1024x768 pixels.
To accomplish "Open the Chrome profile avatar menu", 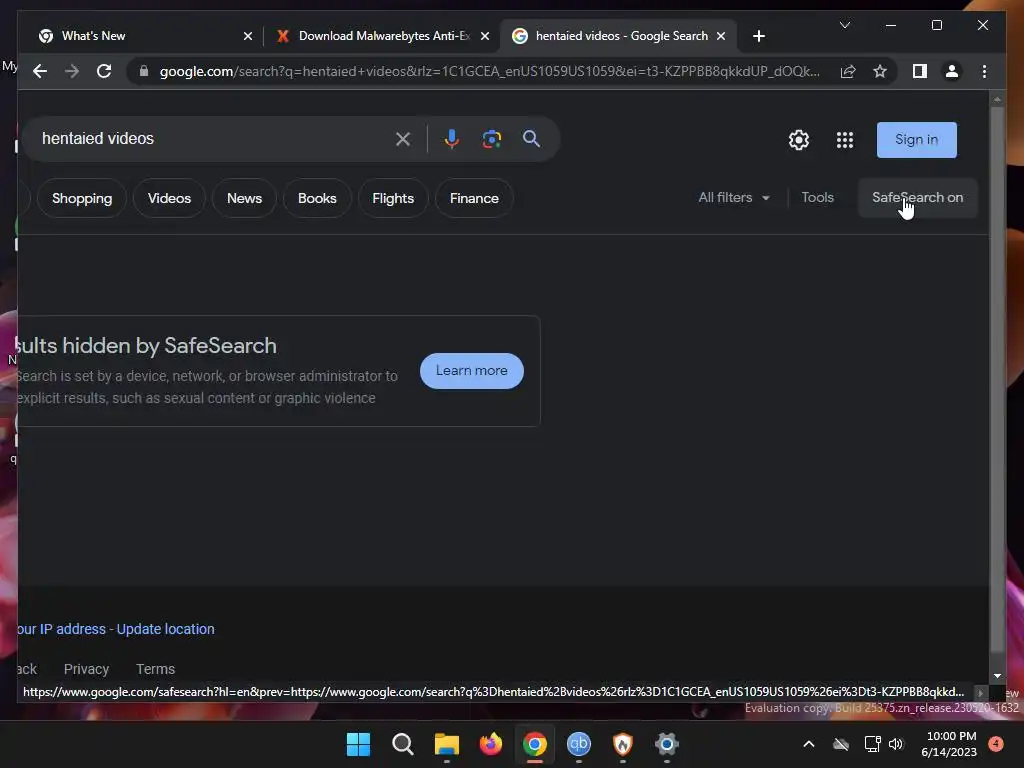I will click(x=952, y=71).
